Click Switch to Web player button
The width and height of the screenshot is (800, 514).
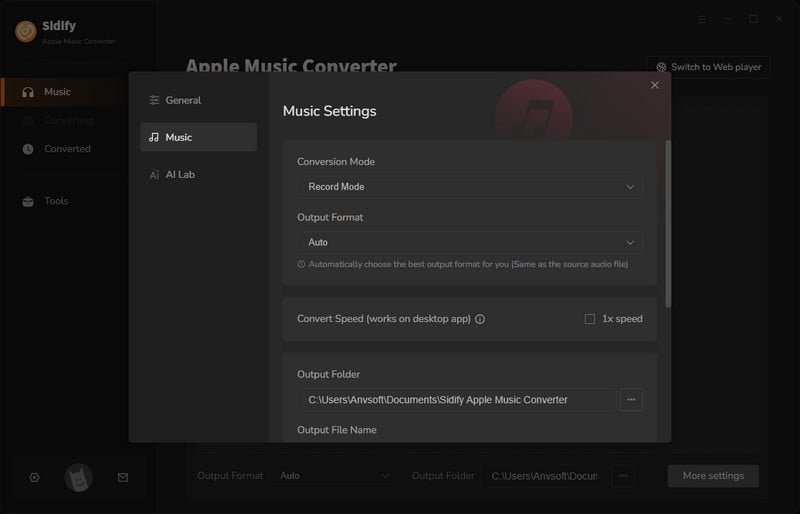pyautogui.click(x=709, y=67)
